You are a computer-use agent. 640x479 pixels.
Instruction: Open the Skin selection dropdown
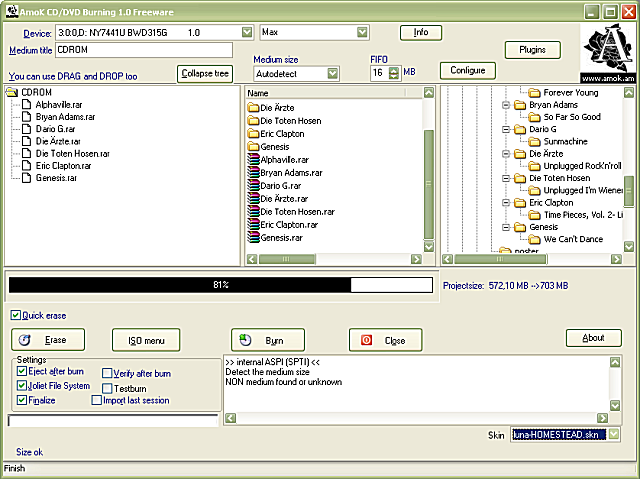tap(614, 435)
